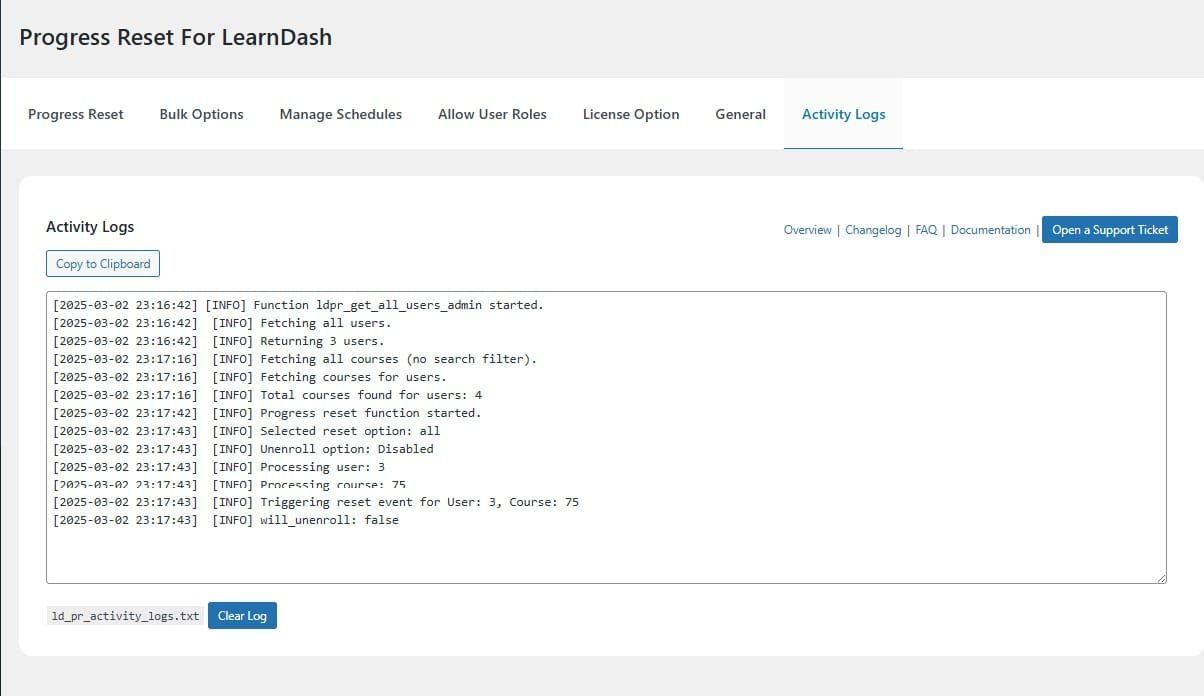Follow the Overview link
The width and height of the screenshot is (1204, 696).
point(807,230)
